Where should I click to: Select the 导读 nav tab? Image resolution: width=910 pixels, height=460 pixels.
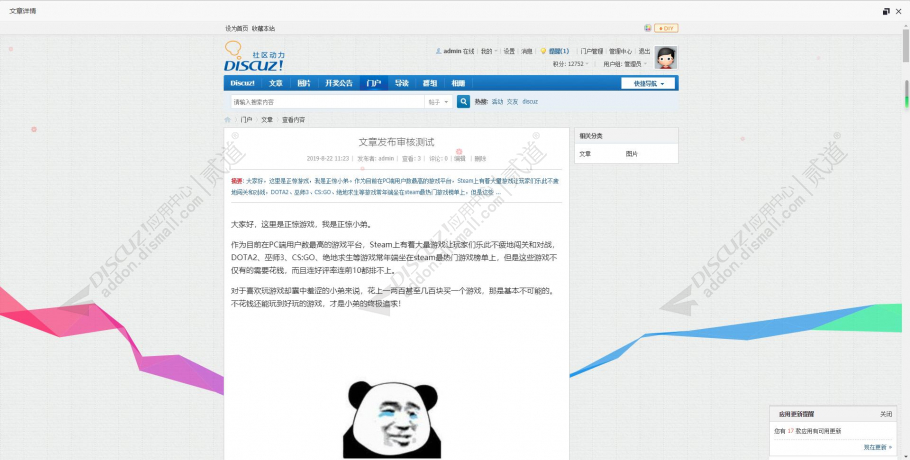tap(402, 83)
